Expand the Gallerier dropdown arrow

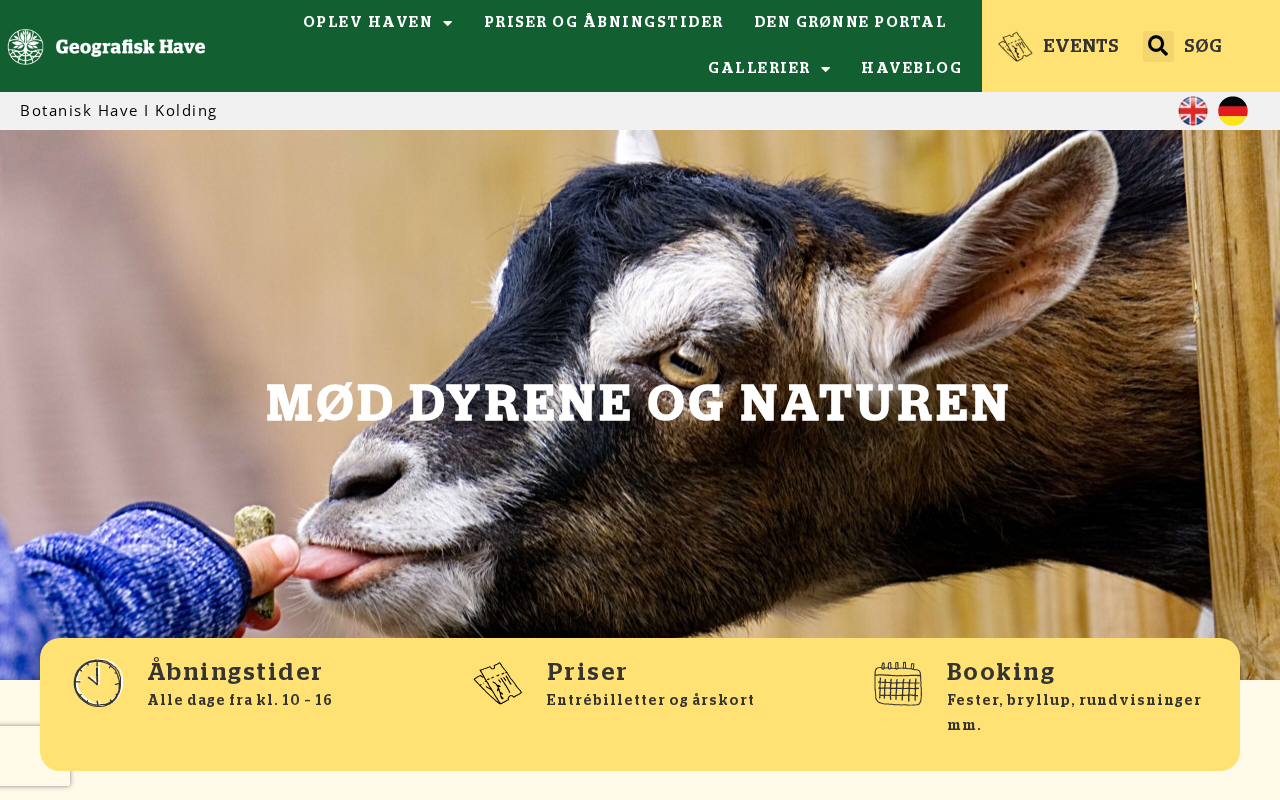pos(825,69)
